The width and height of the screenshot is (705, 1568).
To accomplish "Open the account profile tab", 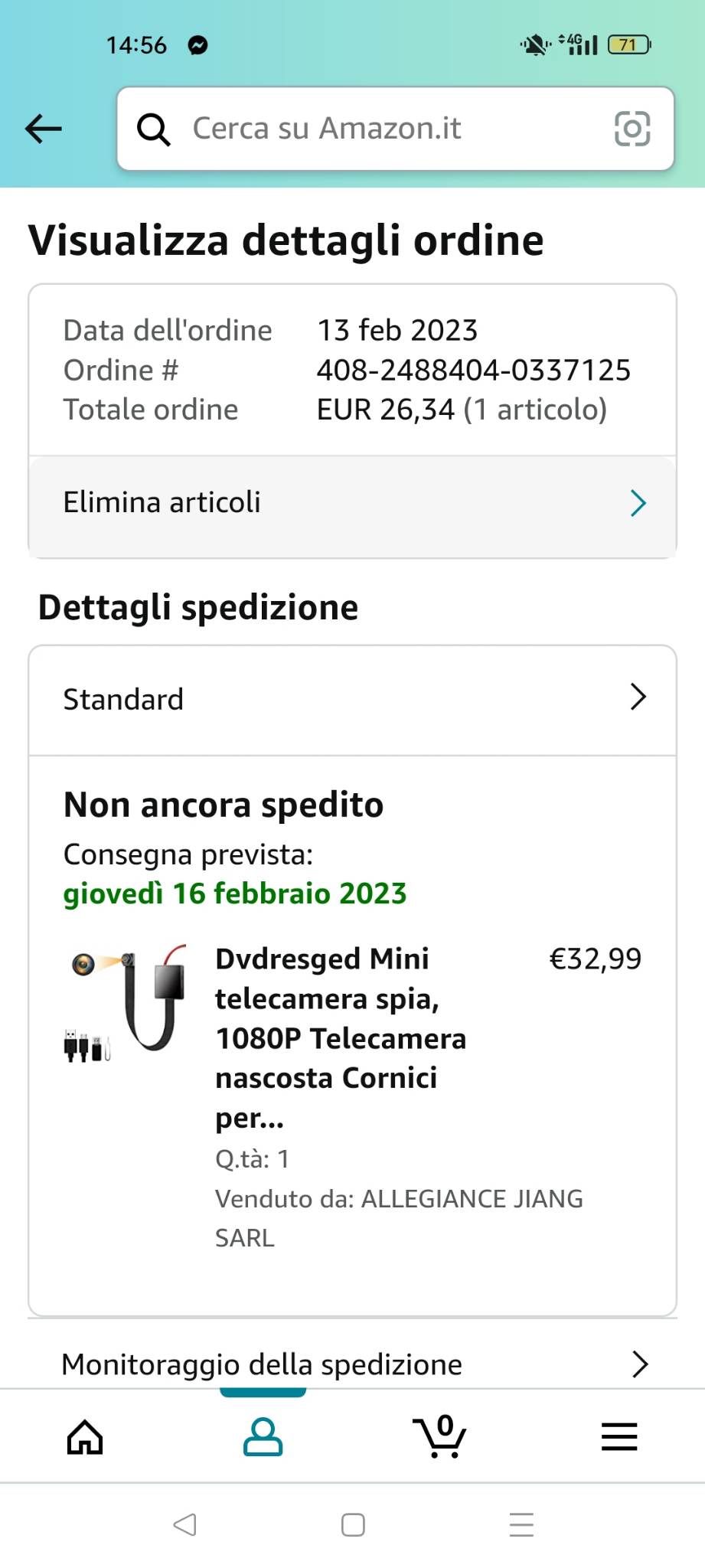I will coord(263,1436).
